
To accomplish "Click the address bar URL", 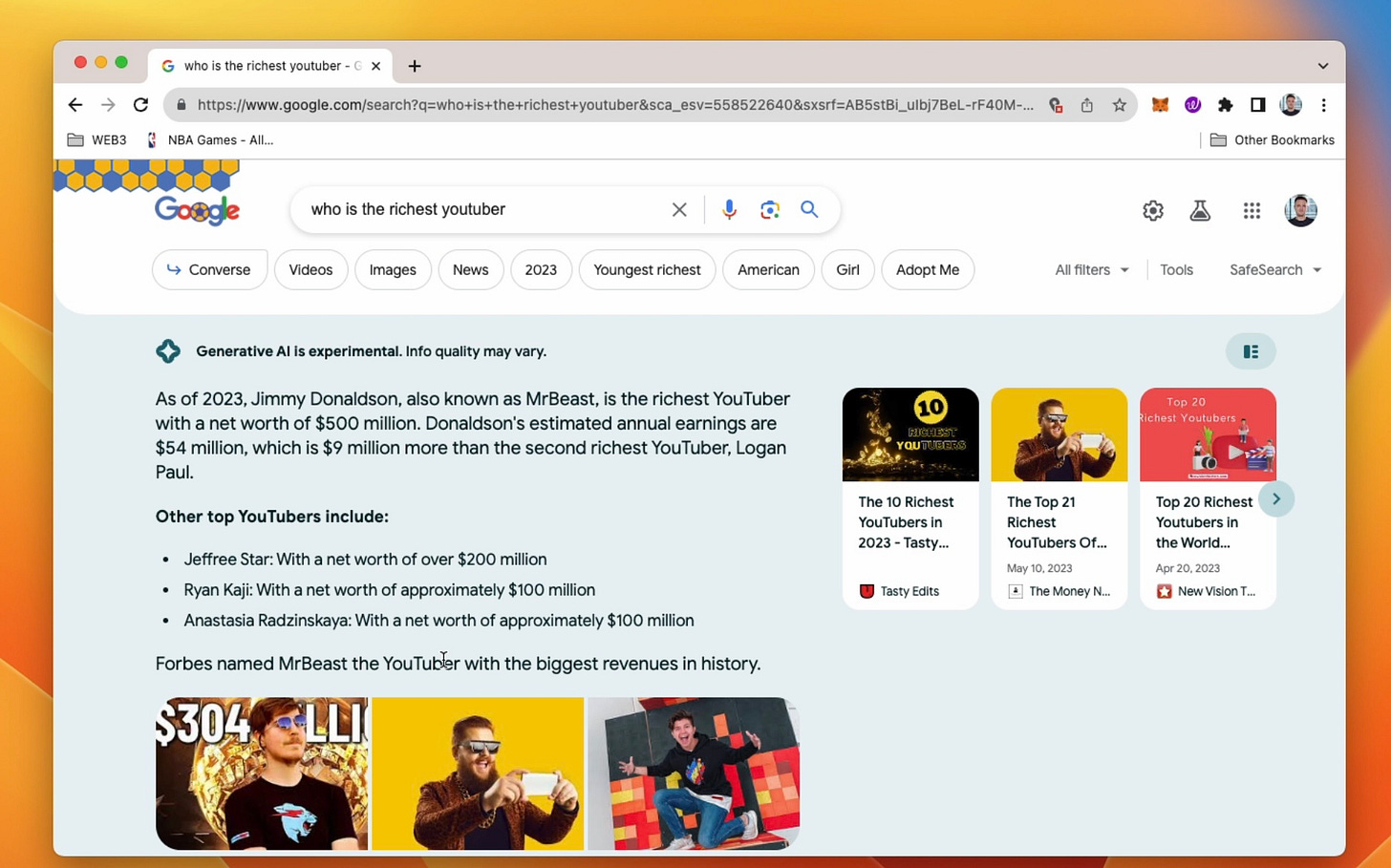I will [615, 105].
